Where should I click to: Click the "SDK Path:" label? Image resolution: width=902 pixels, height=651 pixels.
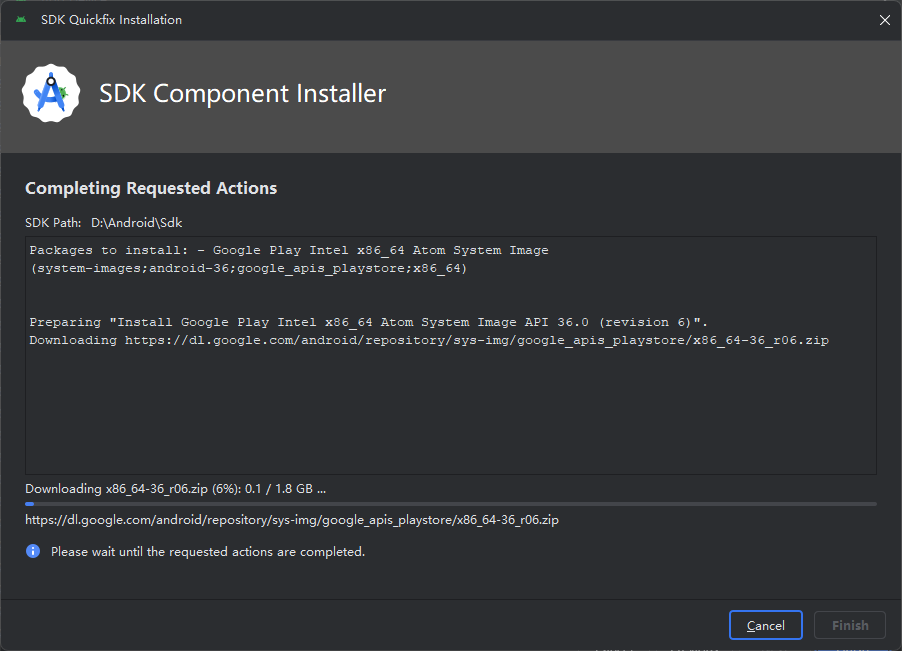pos(54,222)
